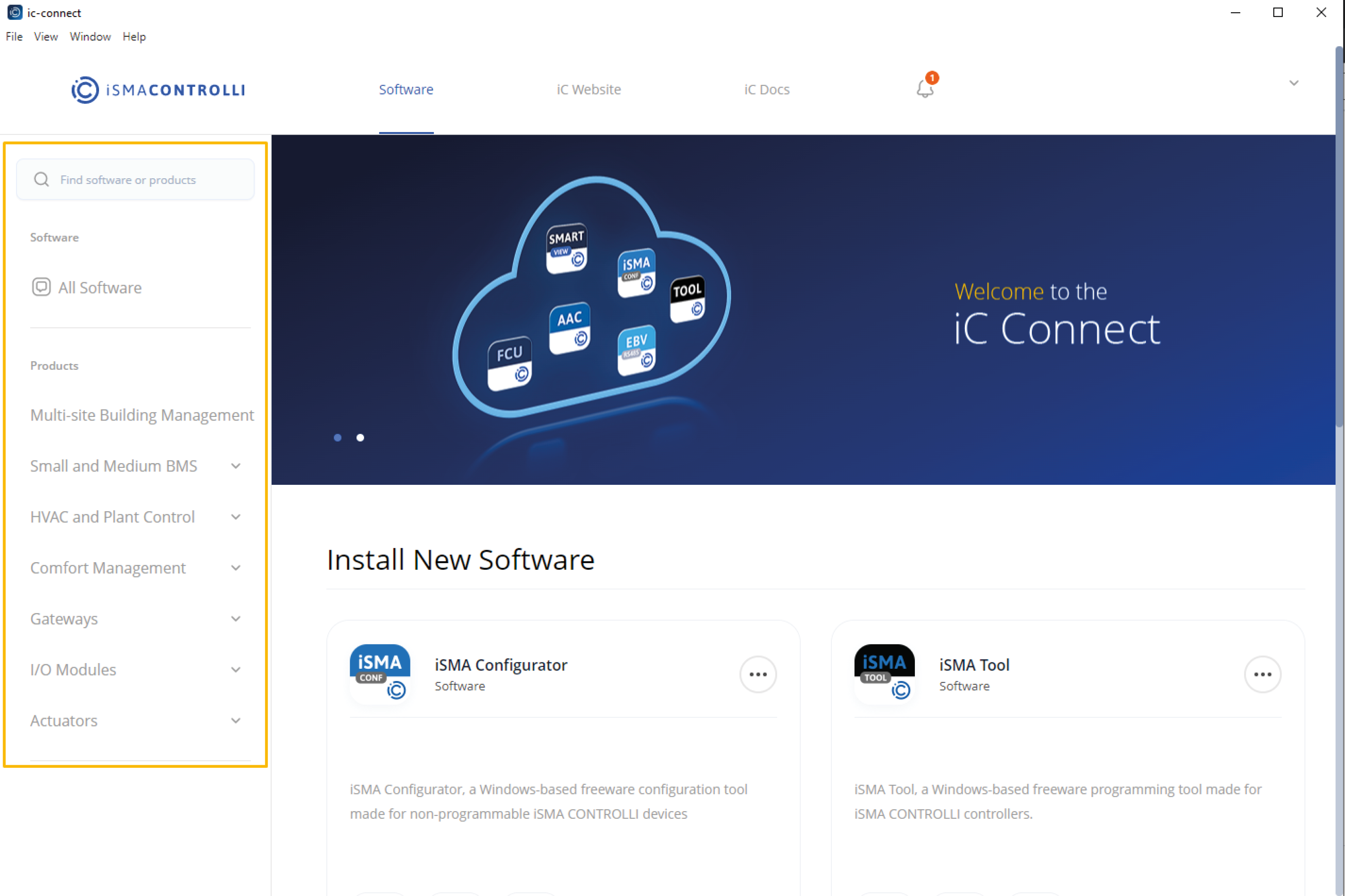Expand HVAC and Plant Control category

point(236,517)
